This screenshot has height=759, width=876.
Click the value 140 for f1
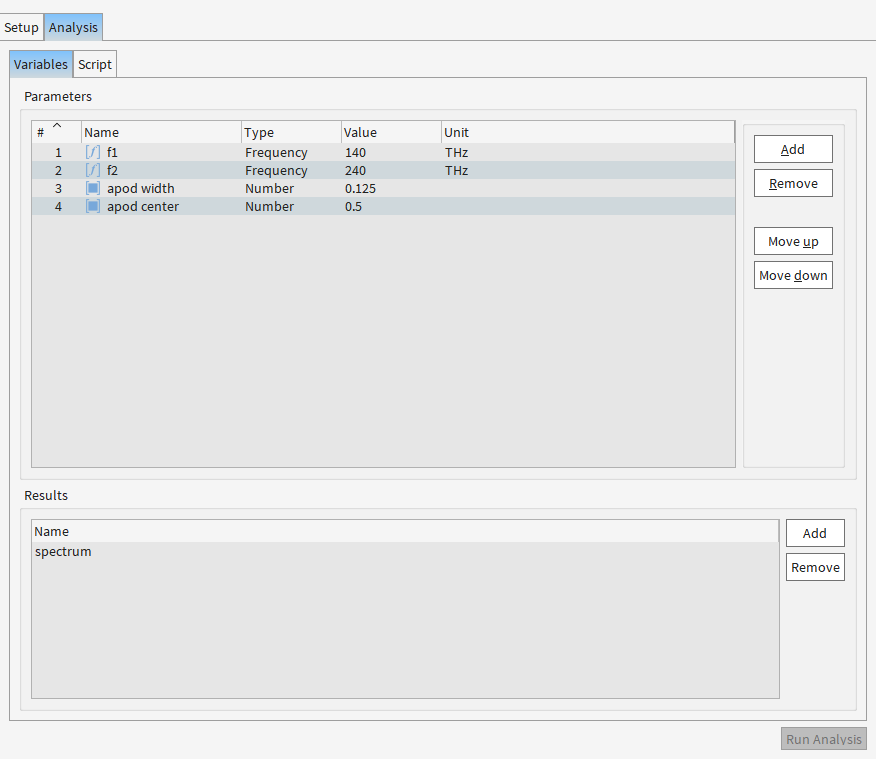point(355,152)
